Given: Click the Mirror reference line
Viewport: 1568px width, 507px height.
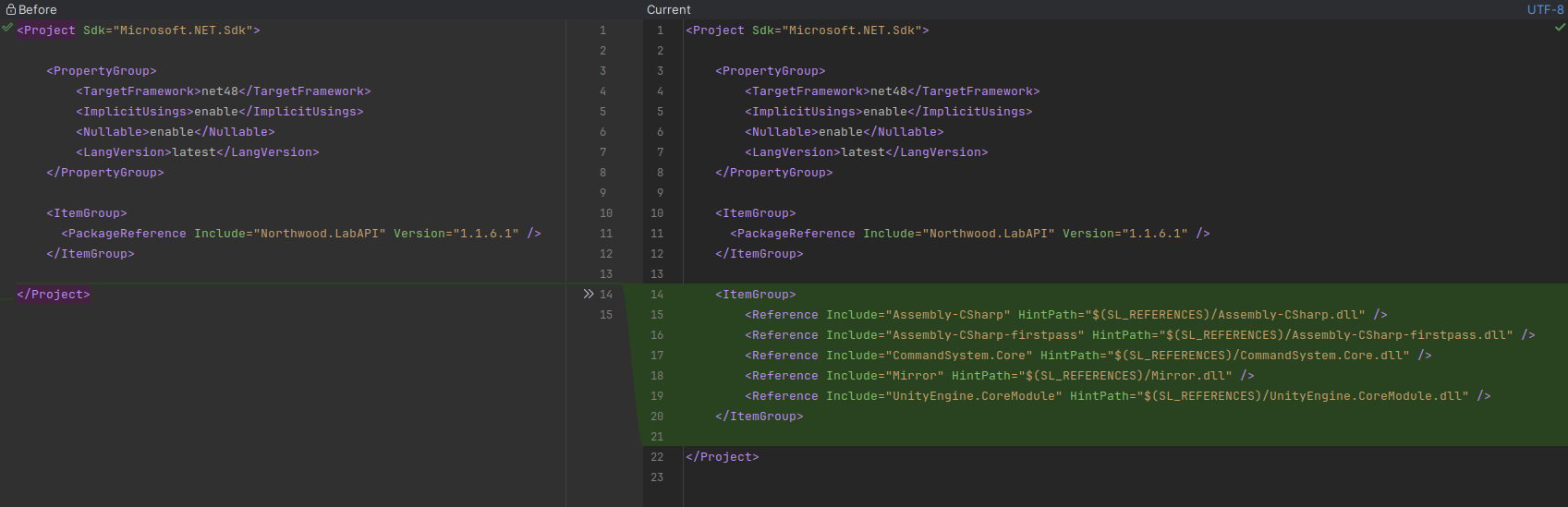Looking at the screenshot, I should [x=1000, y=376].
